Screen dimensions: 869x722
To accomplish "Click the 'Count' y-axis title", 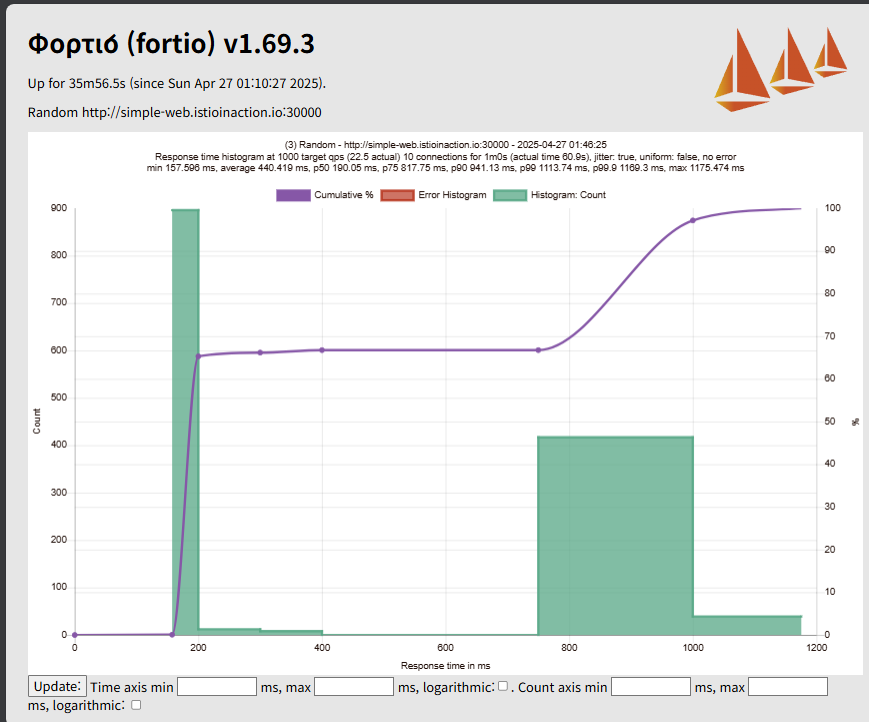I will 37,421.
